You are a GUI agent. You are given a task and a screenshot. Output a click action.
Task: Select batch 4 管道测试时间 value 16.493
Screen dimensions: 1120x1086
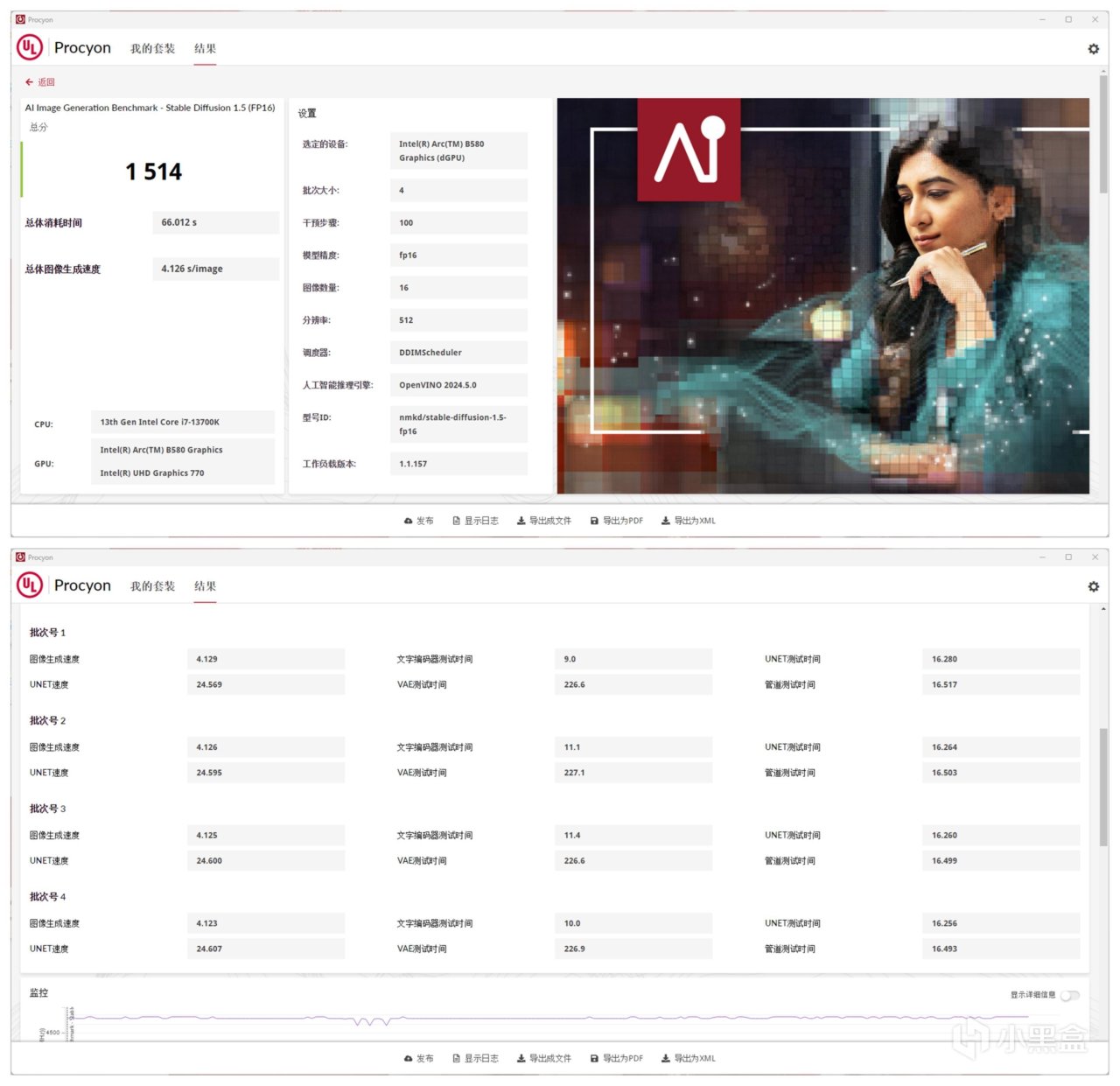click(1001, 949)
